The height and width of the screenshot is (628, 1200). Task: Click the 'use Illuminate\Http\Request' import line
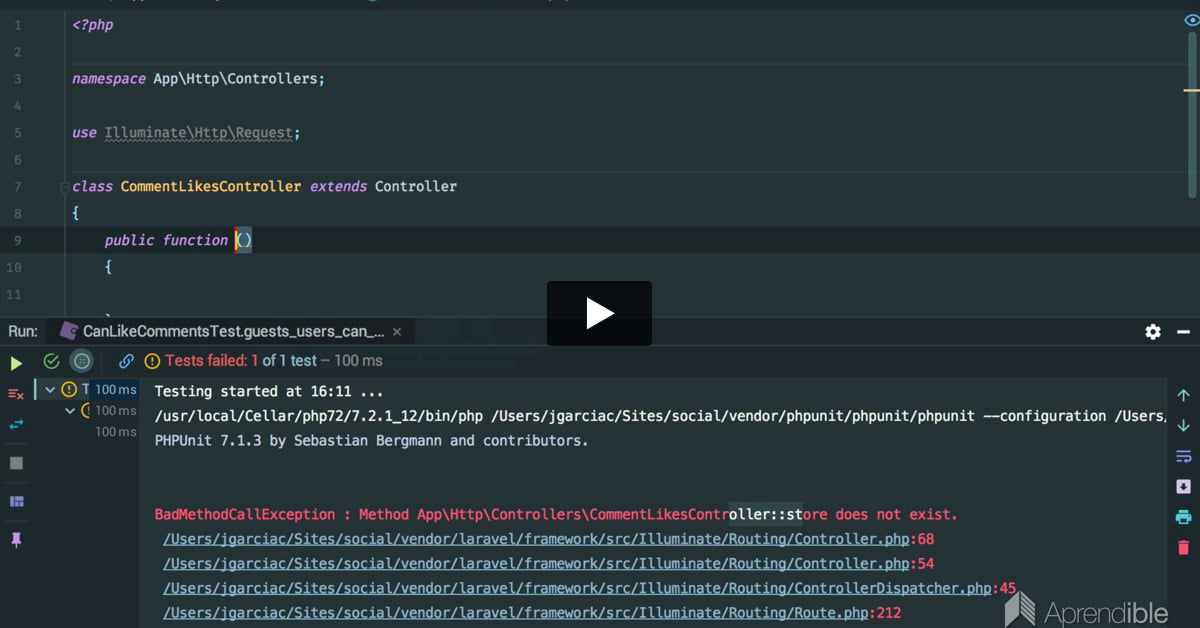coord(186,133)
